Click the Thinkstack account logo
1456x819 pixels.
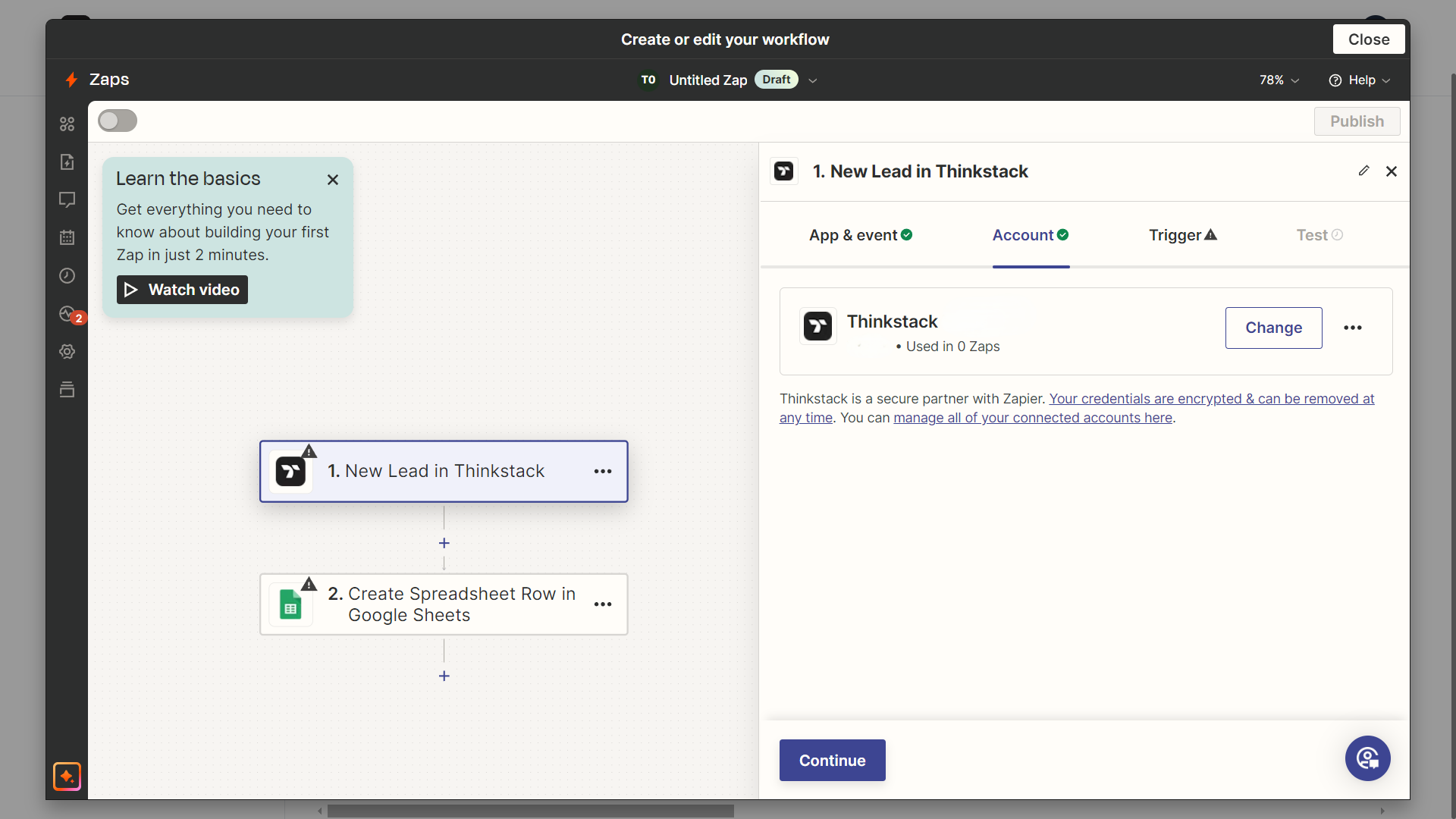[817, 326]
